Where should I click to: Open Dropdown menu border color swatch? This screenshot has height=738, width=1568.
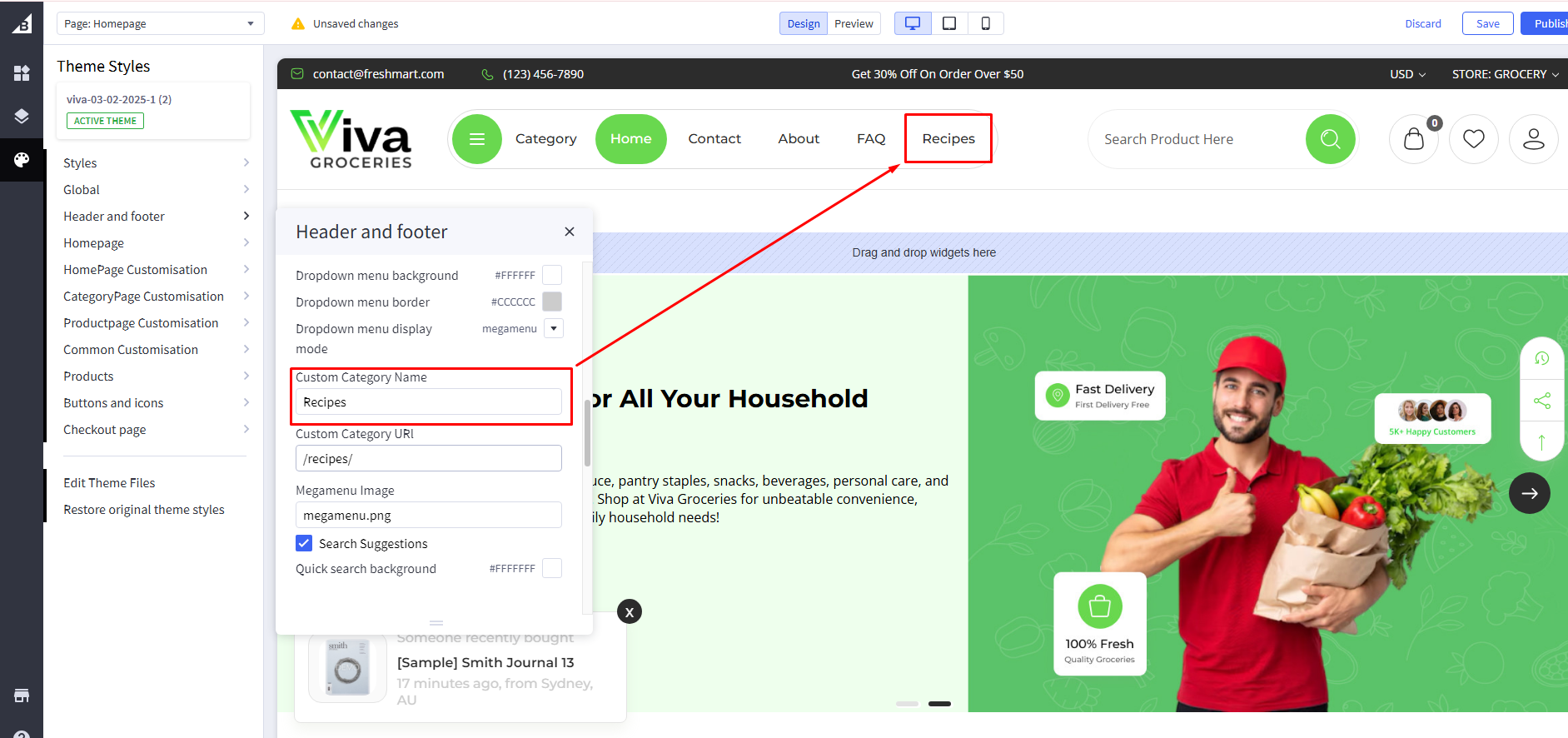[x=552, y=302]
